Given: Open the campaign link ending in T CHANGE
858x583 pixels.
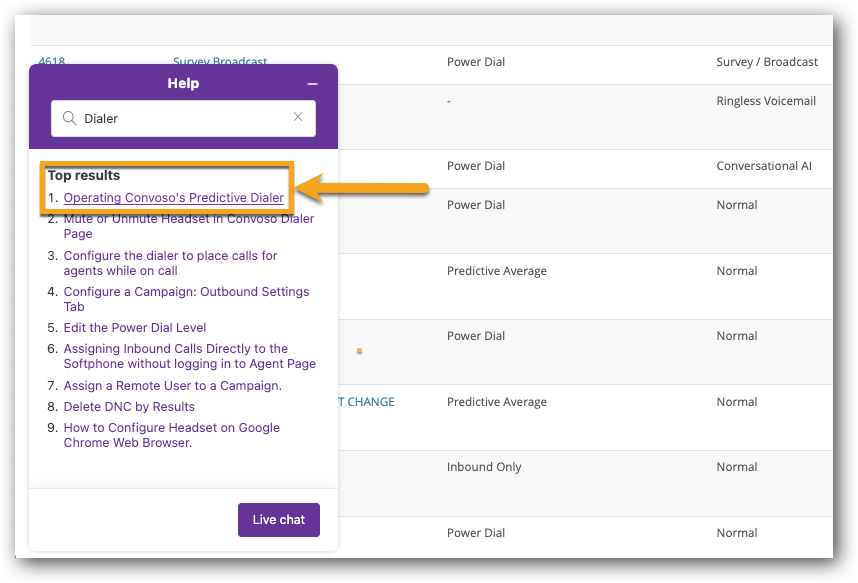Looking at the screenshot, I should tap(366, 402).
